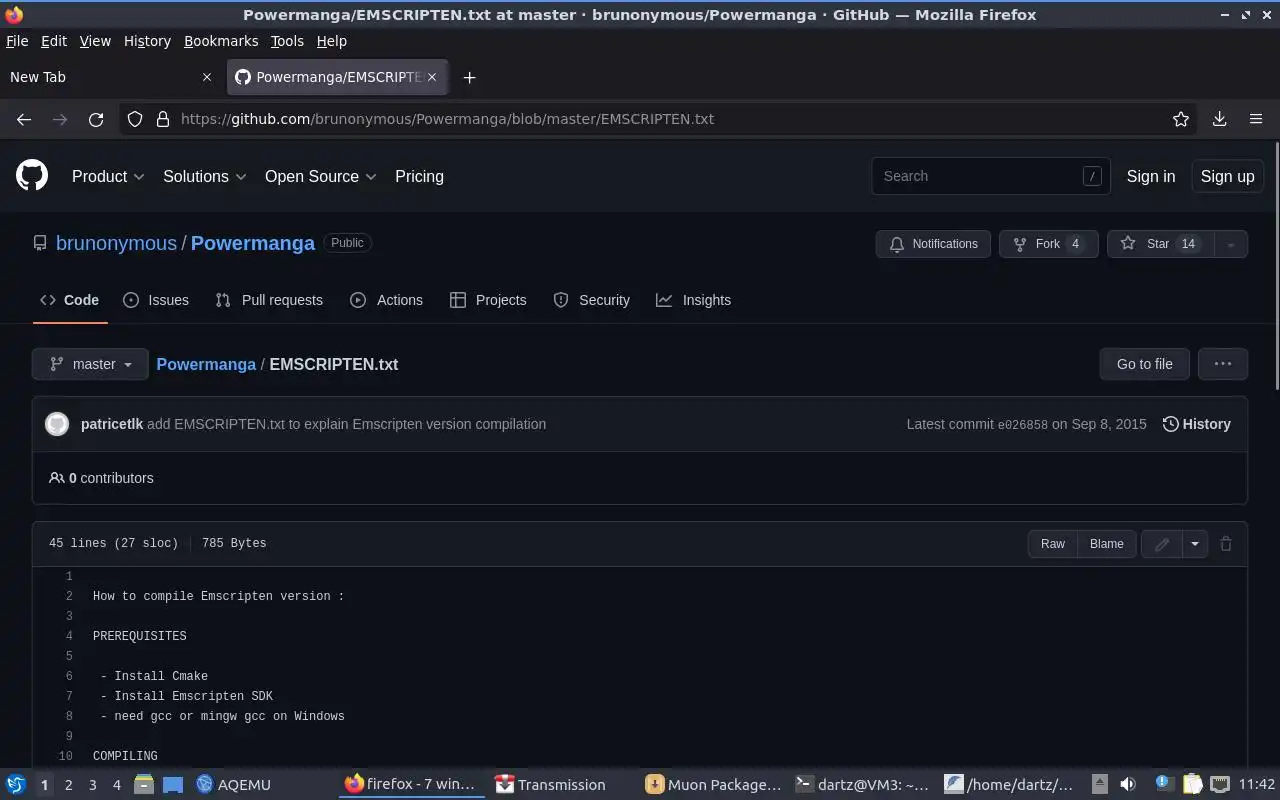Open the Blame view
Screen dimensions: 1280x800
tap(1106, 544)
